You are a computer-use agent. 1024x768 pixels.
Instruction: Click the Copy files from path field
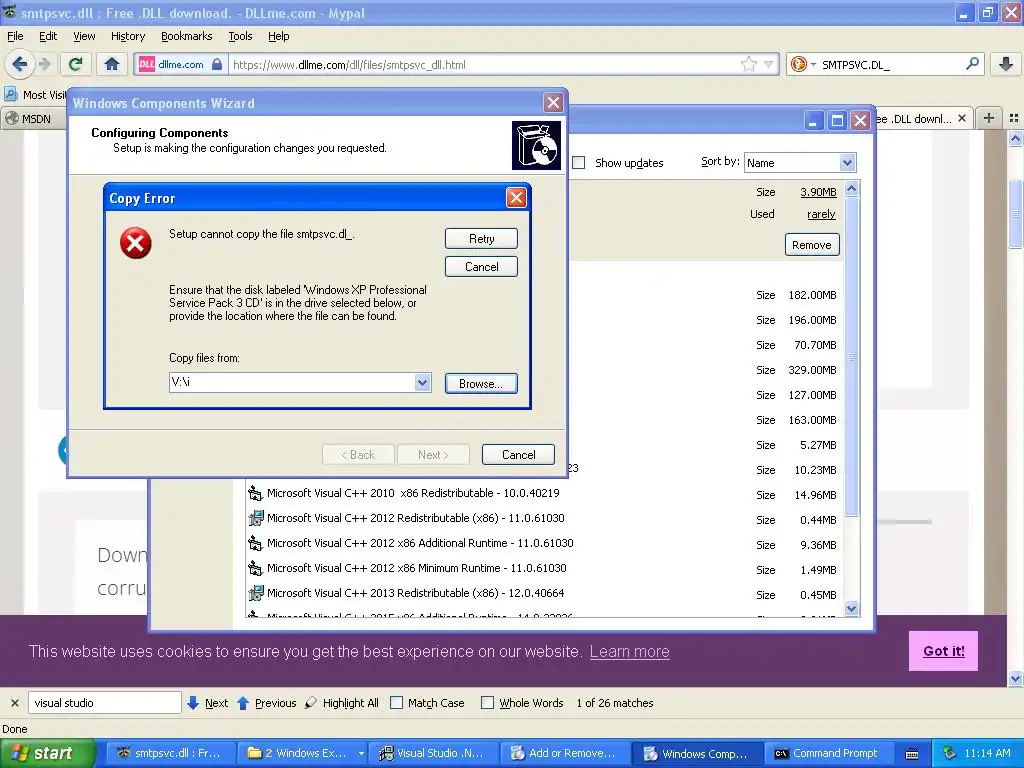coord(292,383)
